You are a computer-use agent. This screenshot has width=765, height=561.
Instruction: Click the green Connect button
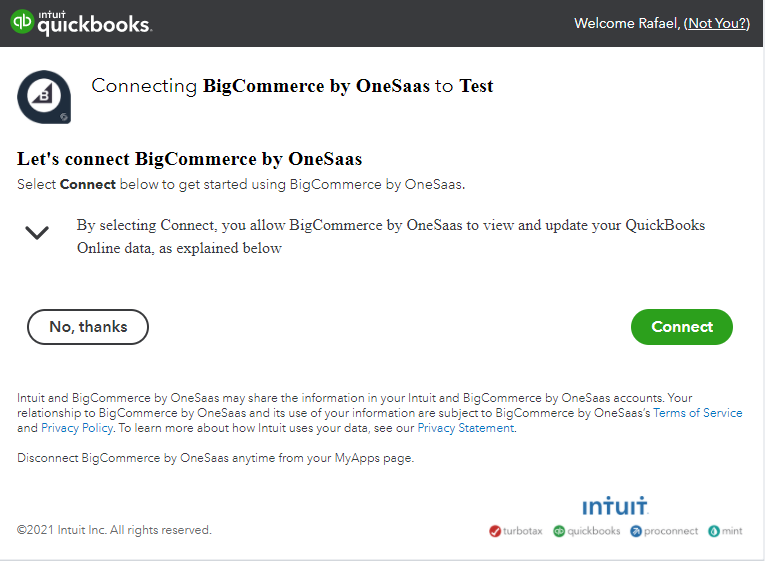682,327
